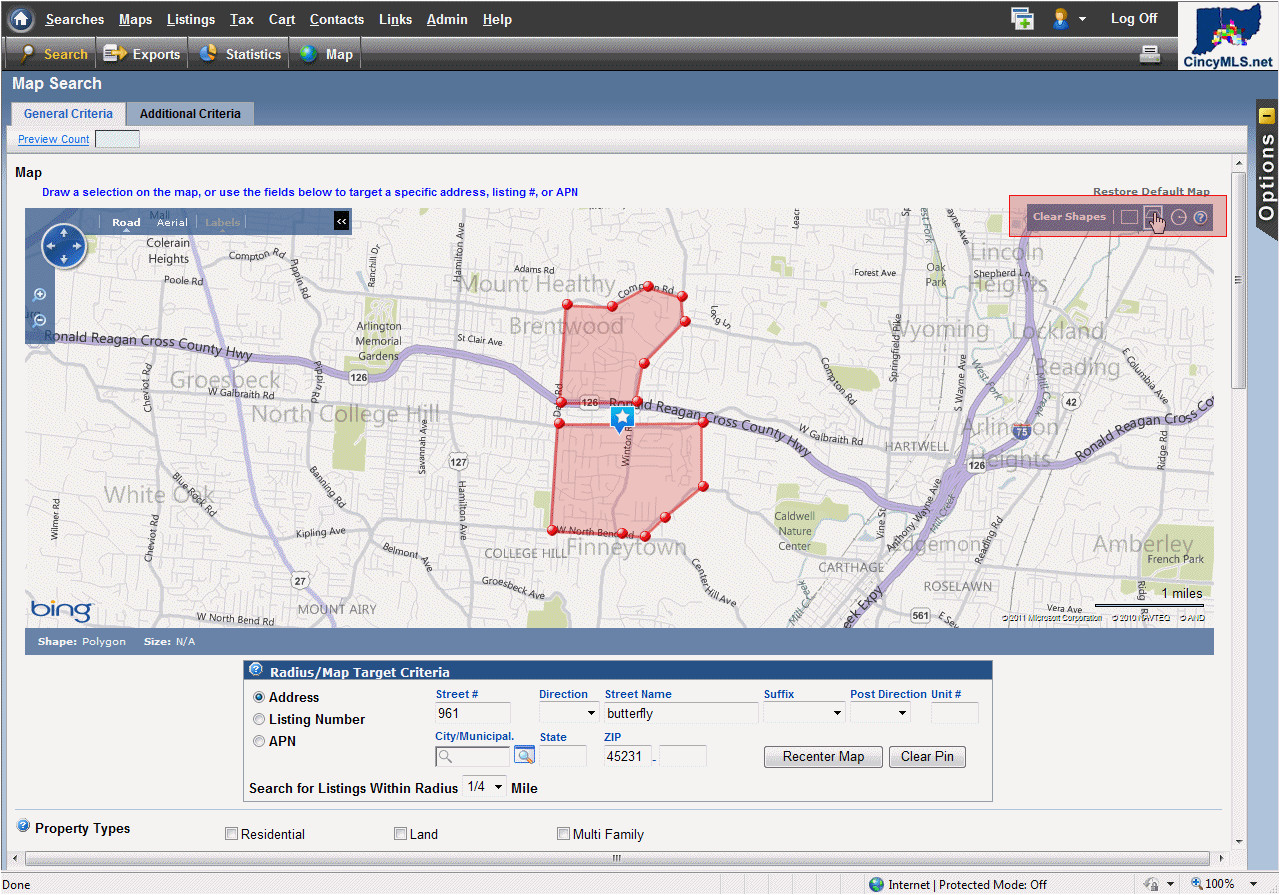This screenshot has height=895, width=1280.
Task: Open the Maps menu
Action: pos(135,19)
